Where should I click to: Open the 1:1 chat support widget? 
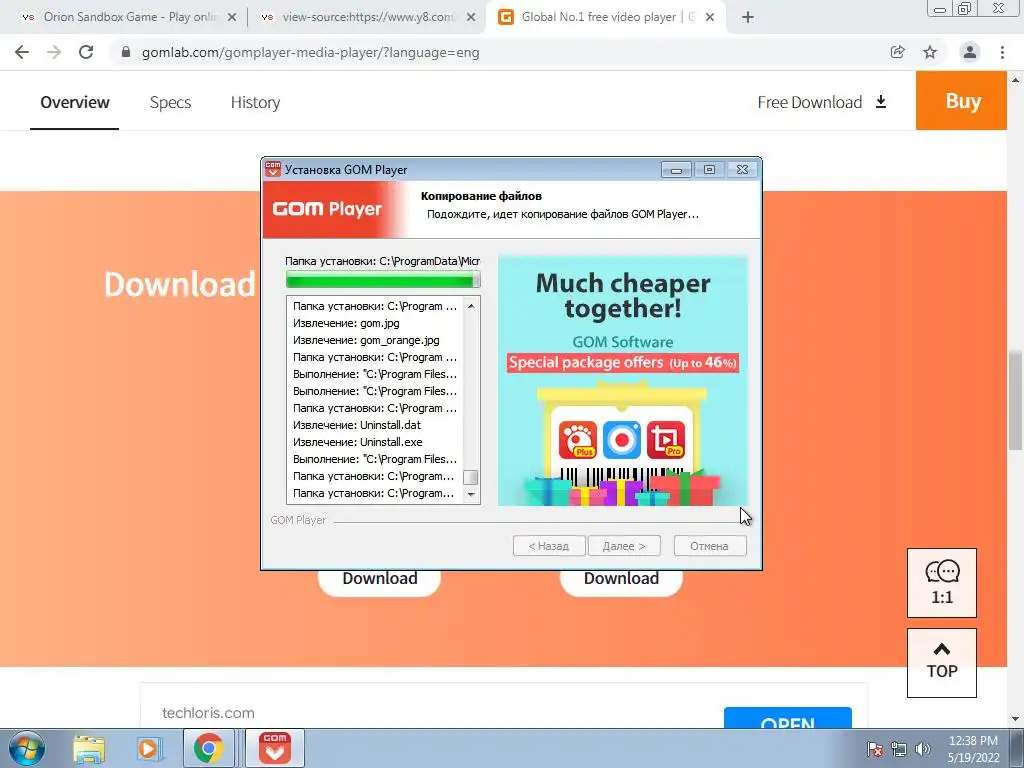click(942, 583)
